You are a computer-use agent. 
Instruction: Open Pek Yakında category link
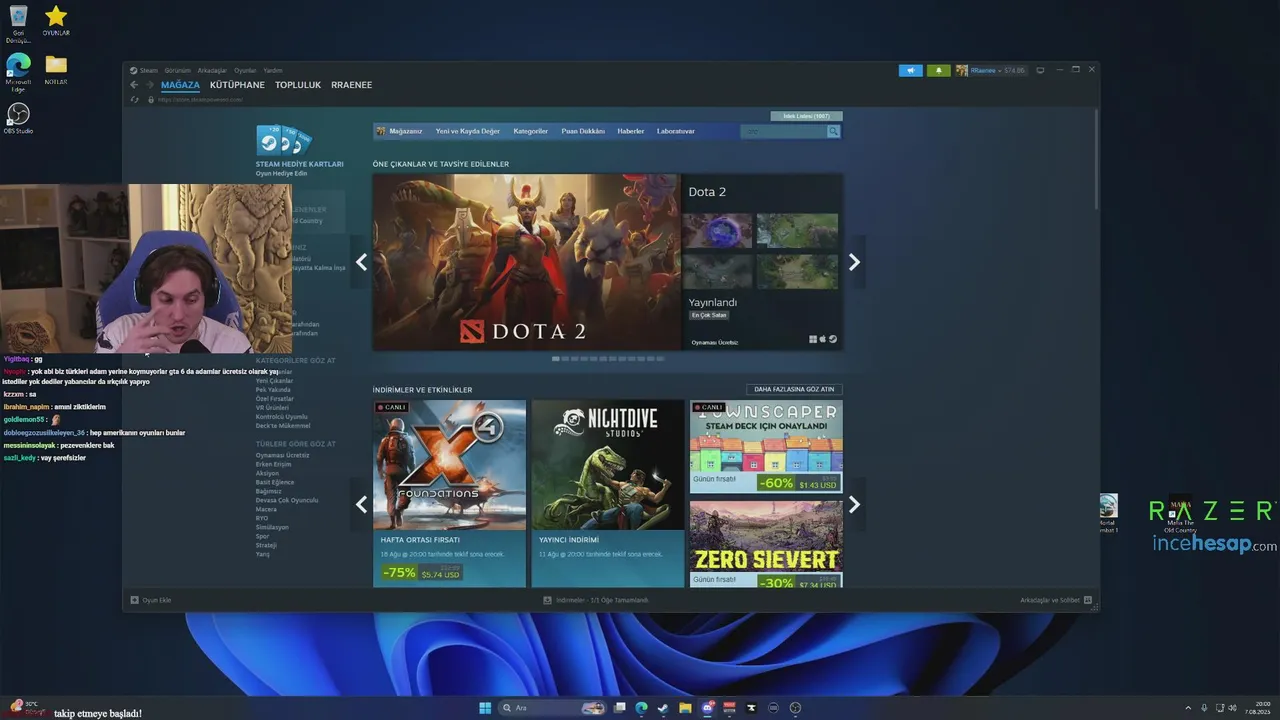273,390
